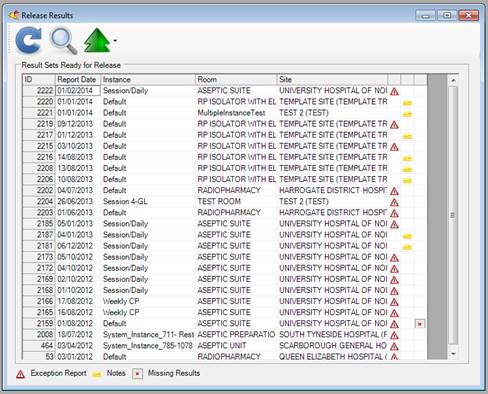This screenshot has width=488, height=394.
Task: Open exception report for ID 2169
Action: tap(394, 280)
